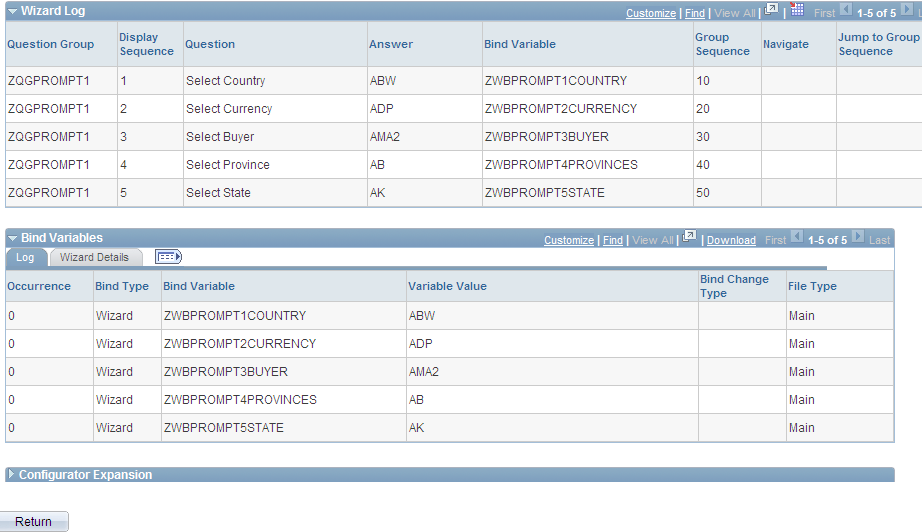Image resolution: width=922 pixels, height=532 pixels.
Task: Click Find link in Wizard Log header
Action: 694,13
